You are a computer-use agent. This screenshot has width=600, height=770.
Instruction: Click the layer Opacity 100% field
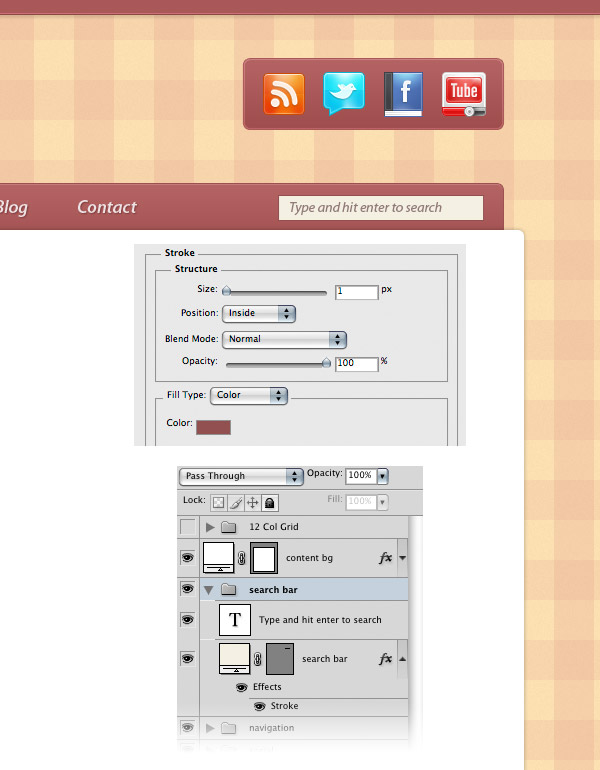[x=361, y=476]
